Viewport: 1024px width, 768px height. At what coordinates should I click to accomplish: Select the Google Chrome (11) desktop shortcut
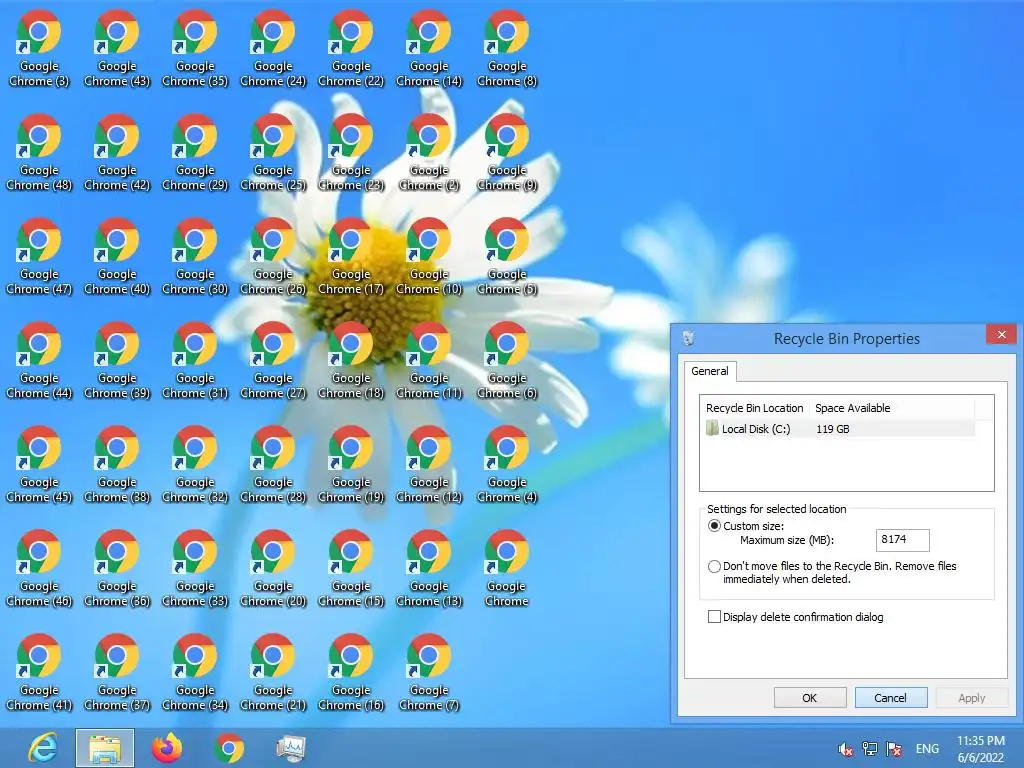[428, 360]
